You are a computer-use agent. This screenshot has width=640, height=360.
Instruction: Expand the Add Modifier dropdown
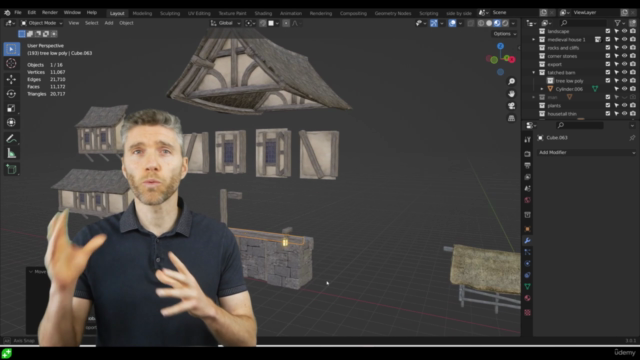coord(587,152)
